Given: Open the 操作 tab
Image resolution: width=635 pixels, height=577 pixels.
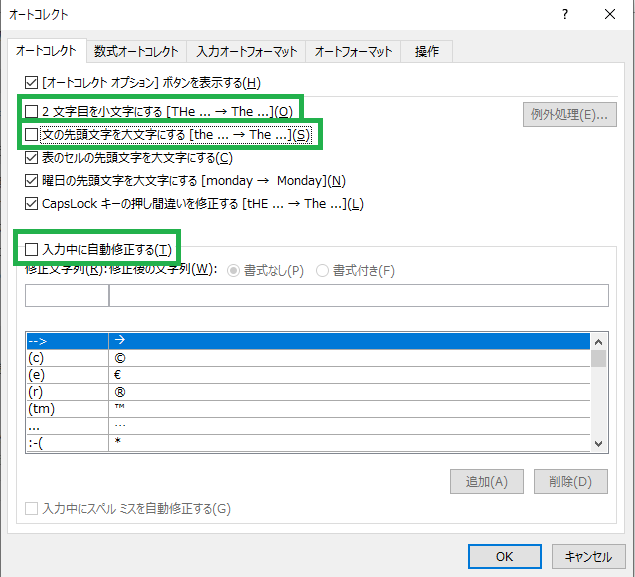Looking at the screenshot, I should pos(426,51).
